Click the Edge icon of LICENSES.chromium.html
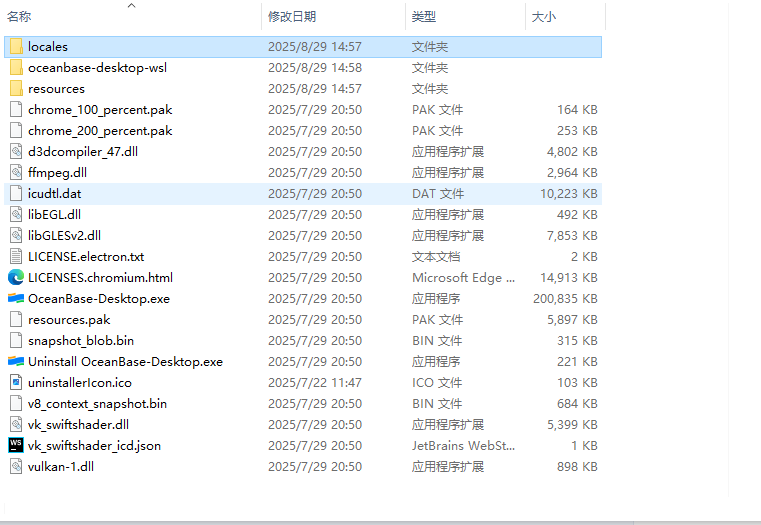The width and height of the screenshot is (761, 525). 16,278
